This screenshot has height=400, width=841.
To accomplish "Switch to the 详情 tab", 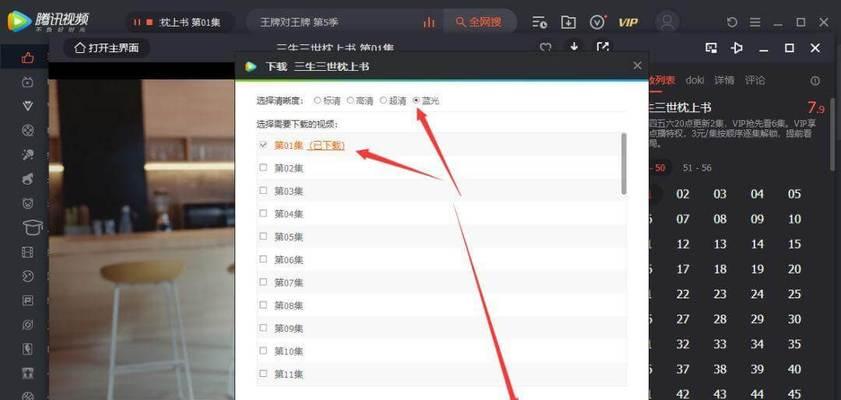I will tap(724, 80).
